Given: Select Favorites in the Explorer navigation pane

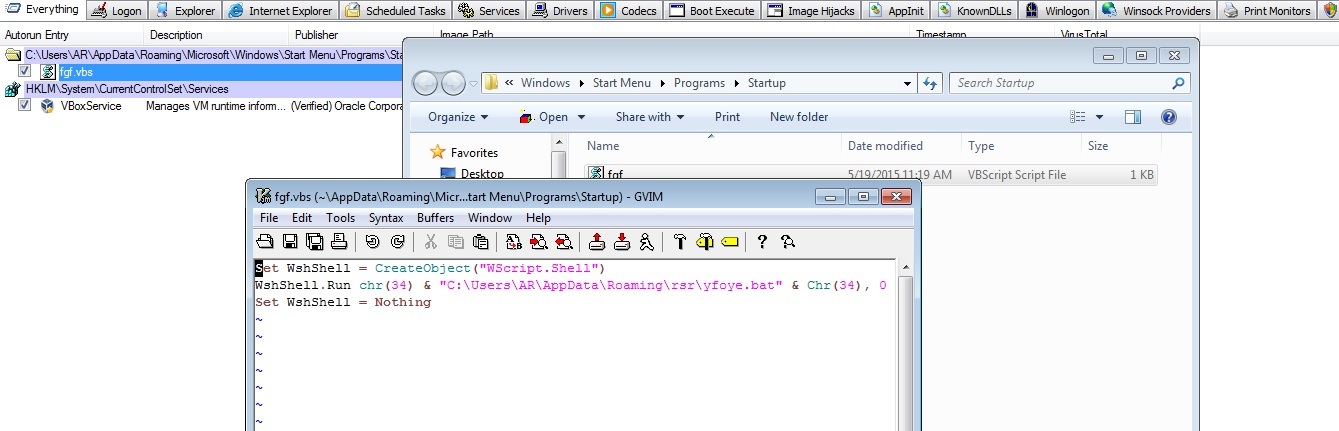Looking at the screenshot, I should (473, 153).
